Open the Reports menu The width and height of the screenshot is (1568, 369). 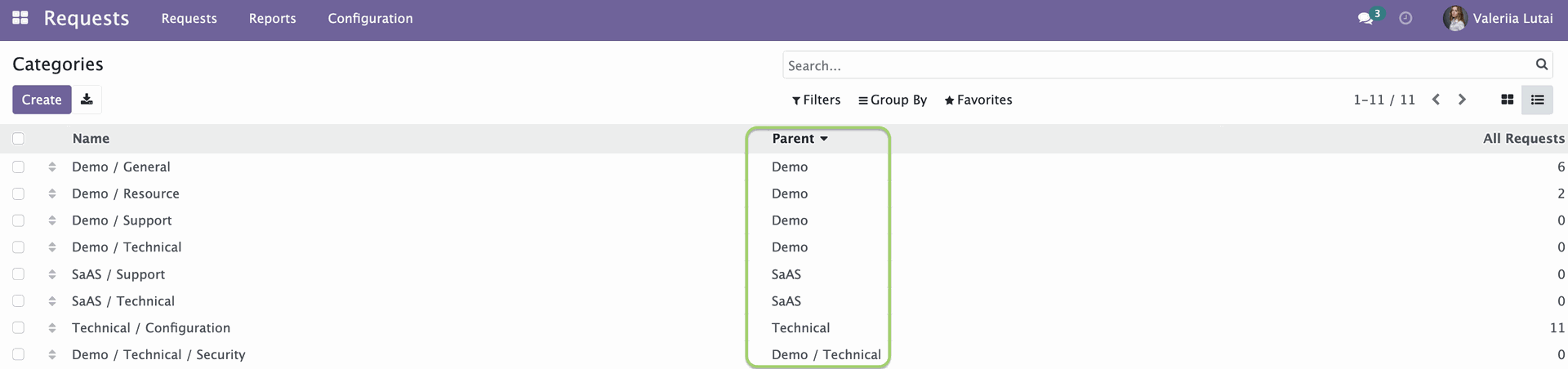(x=272, y=18)
